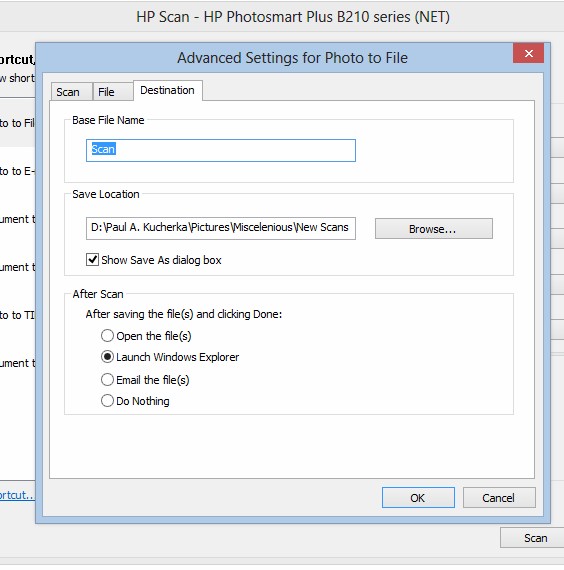This screenshot has width=564, height=570.
Task: Select the Open the file(s) option
Action: click(107, 336)
